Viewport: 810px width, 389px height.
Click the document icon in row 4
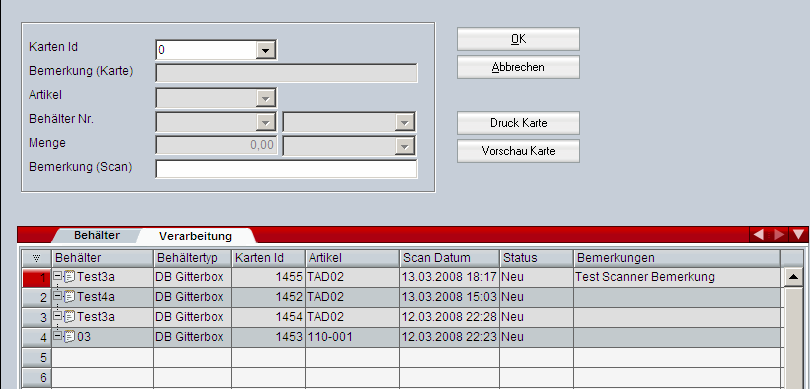(x=69, y=337)
